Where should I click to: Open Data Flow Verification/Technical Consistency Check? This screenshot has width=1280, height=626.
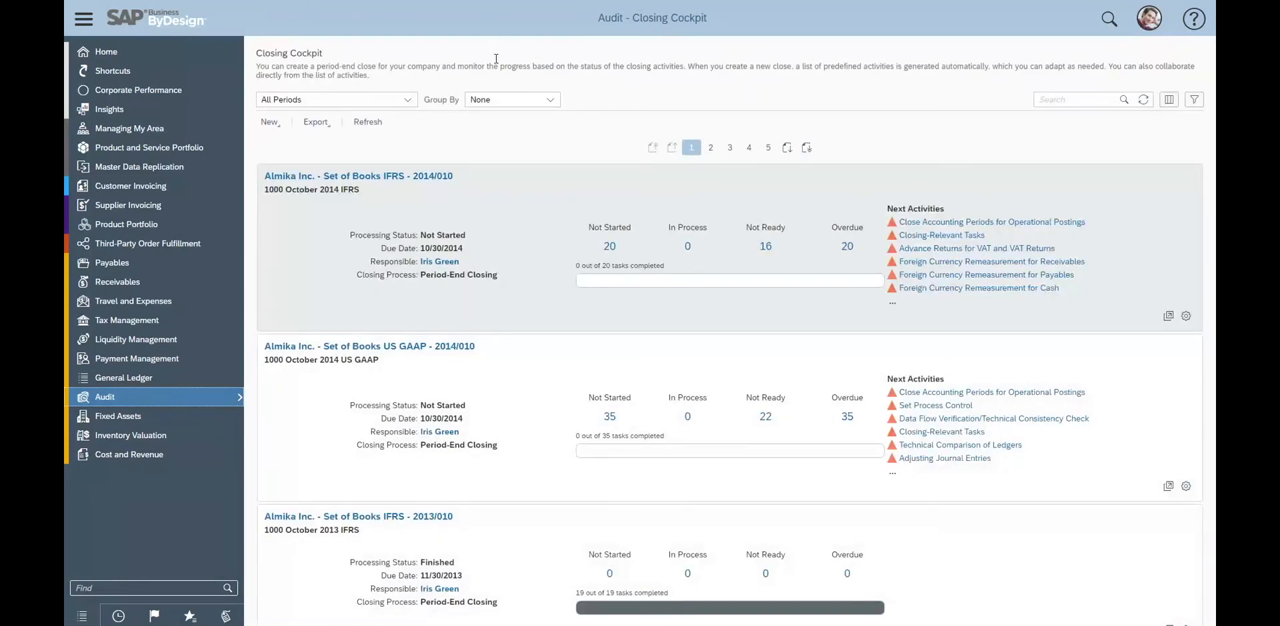point(993,418)
